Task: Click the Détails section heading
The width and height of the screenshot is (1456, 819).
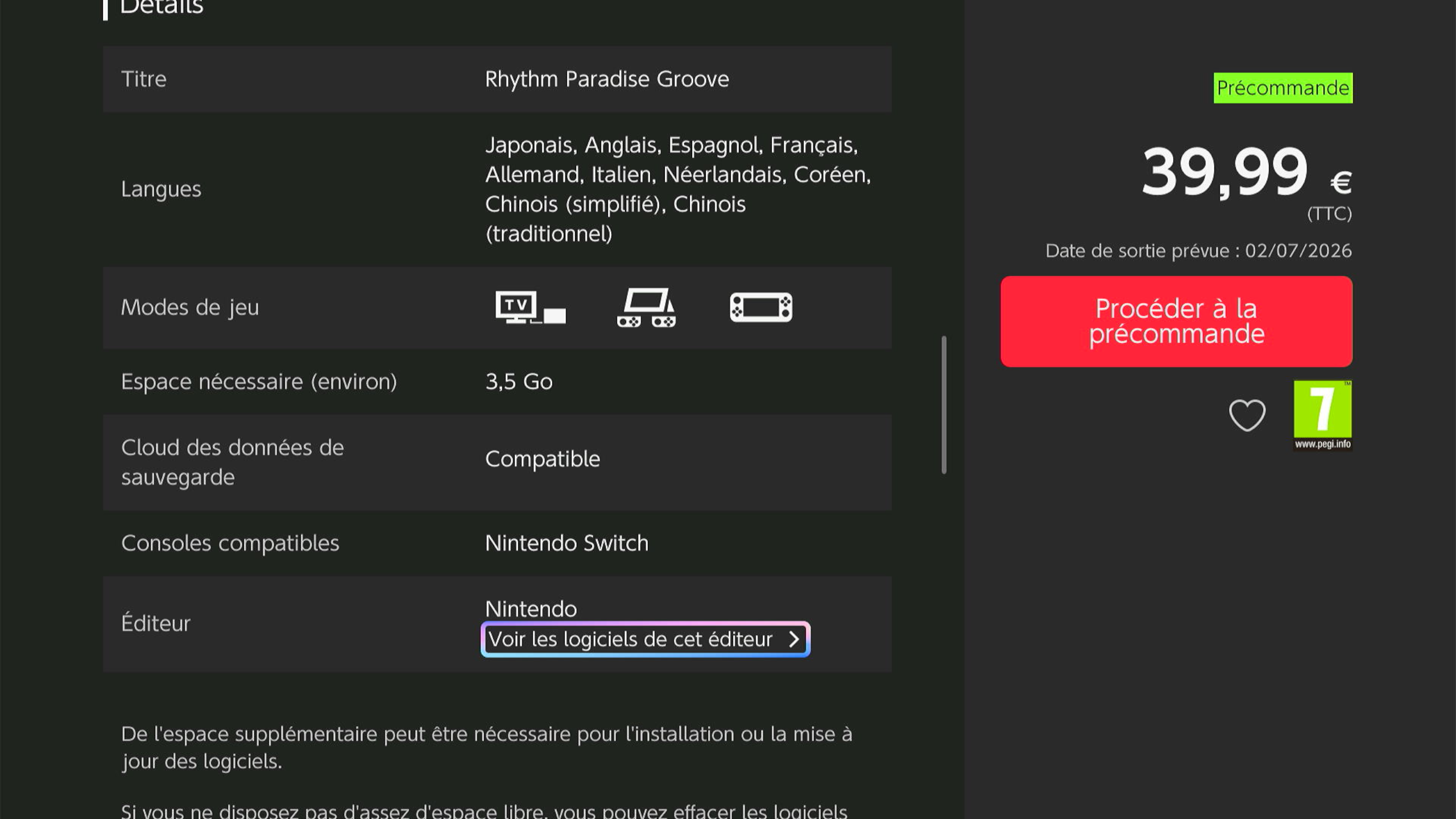Action: tap(161, 7)
